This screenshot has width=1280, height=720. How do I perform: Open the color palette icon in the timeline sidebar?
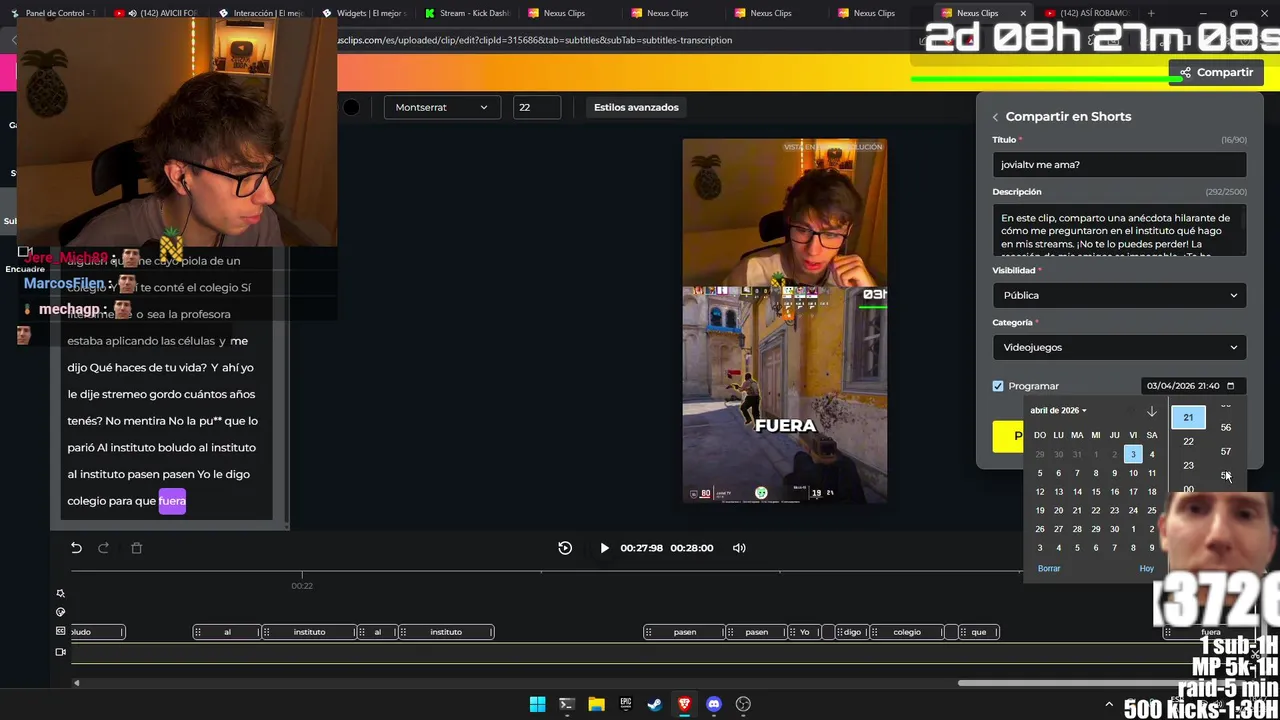[x=60, y=612]
